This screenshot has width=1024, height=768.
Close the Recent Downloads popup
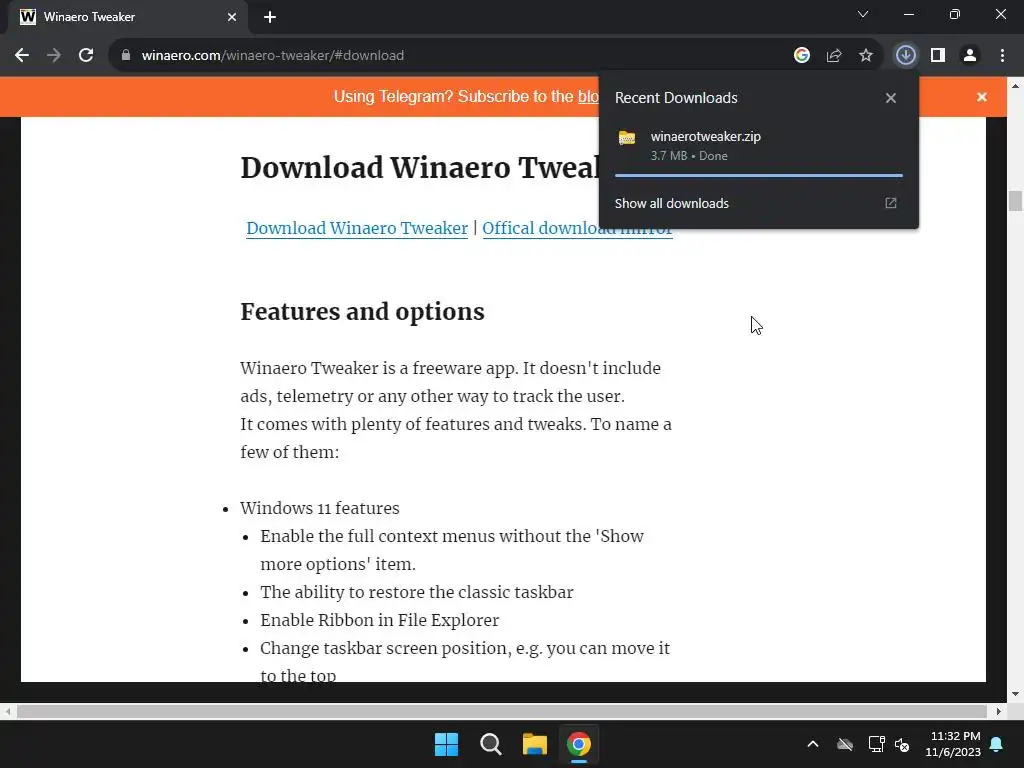click(891, 98)
